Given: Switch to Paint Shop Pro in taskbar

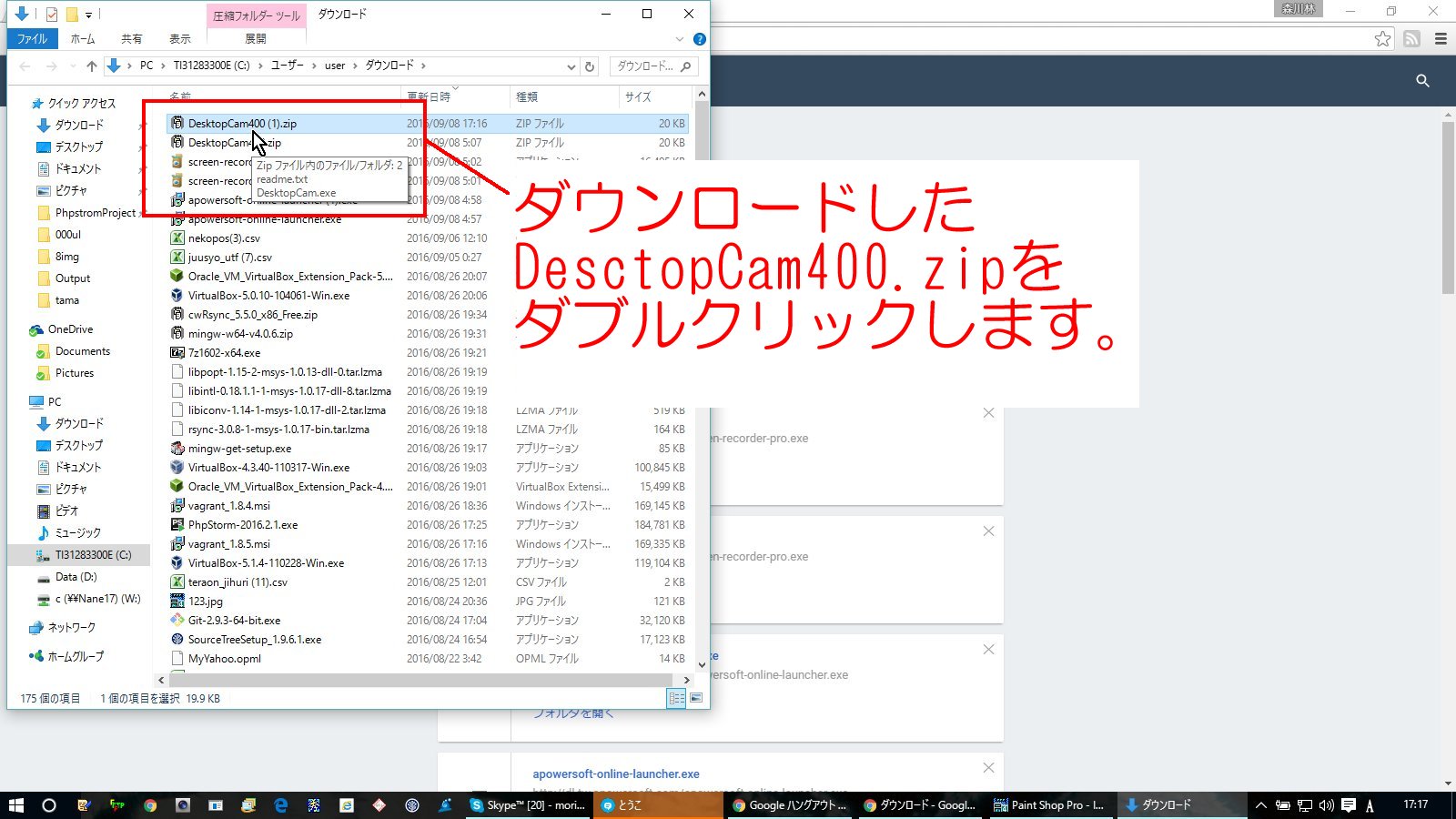Looking at the screenshot, I should [1048, 805].
